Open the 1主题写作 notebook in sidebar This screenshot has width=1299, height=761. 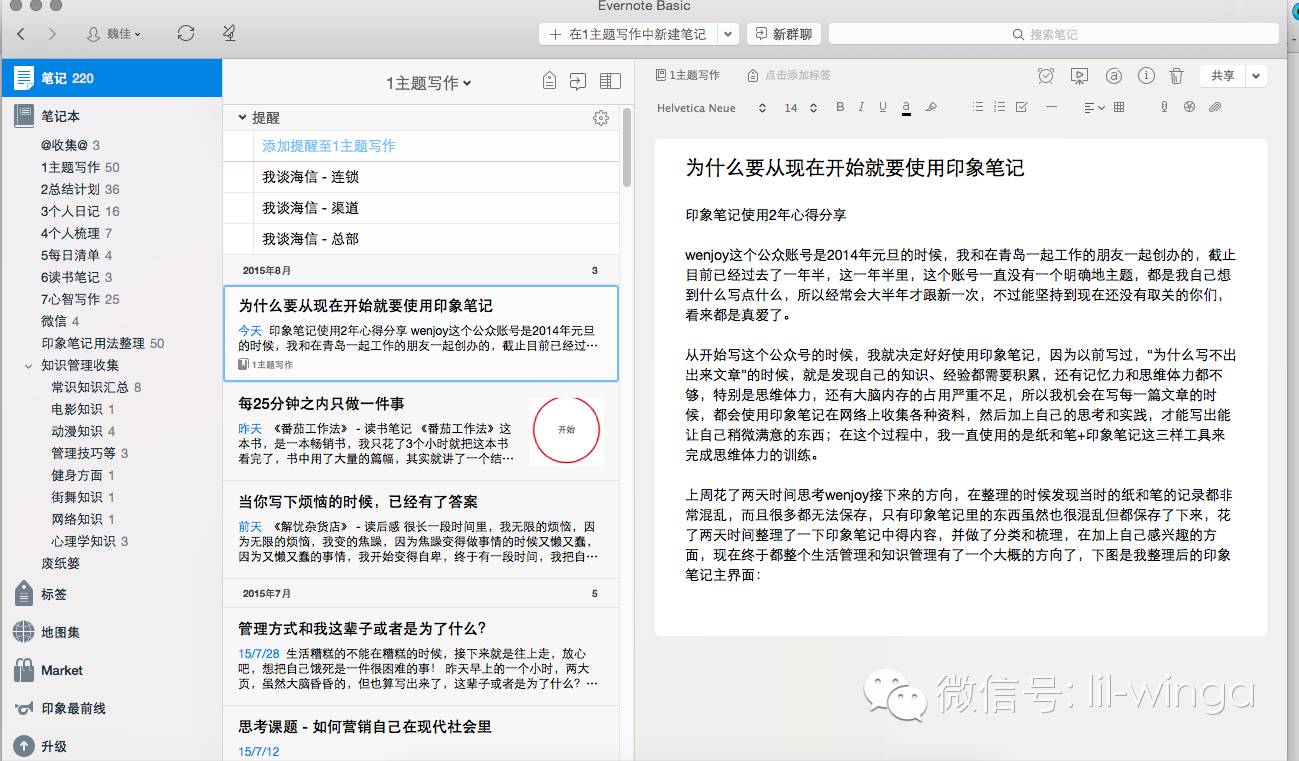pos(80,167)
